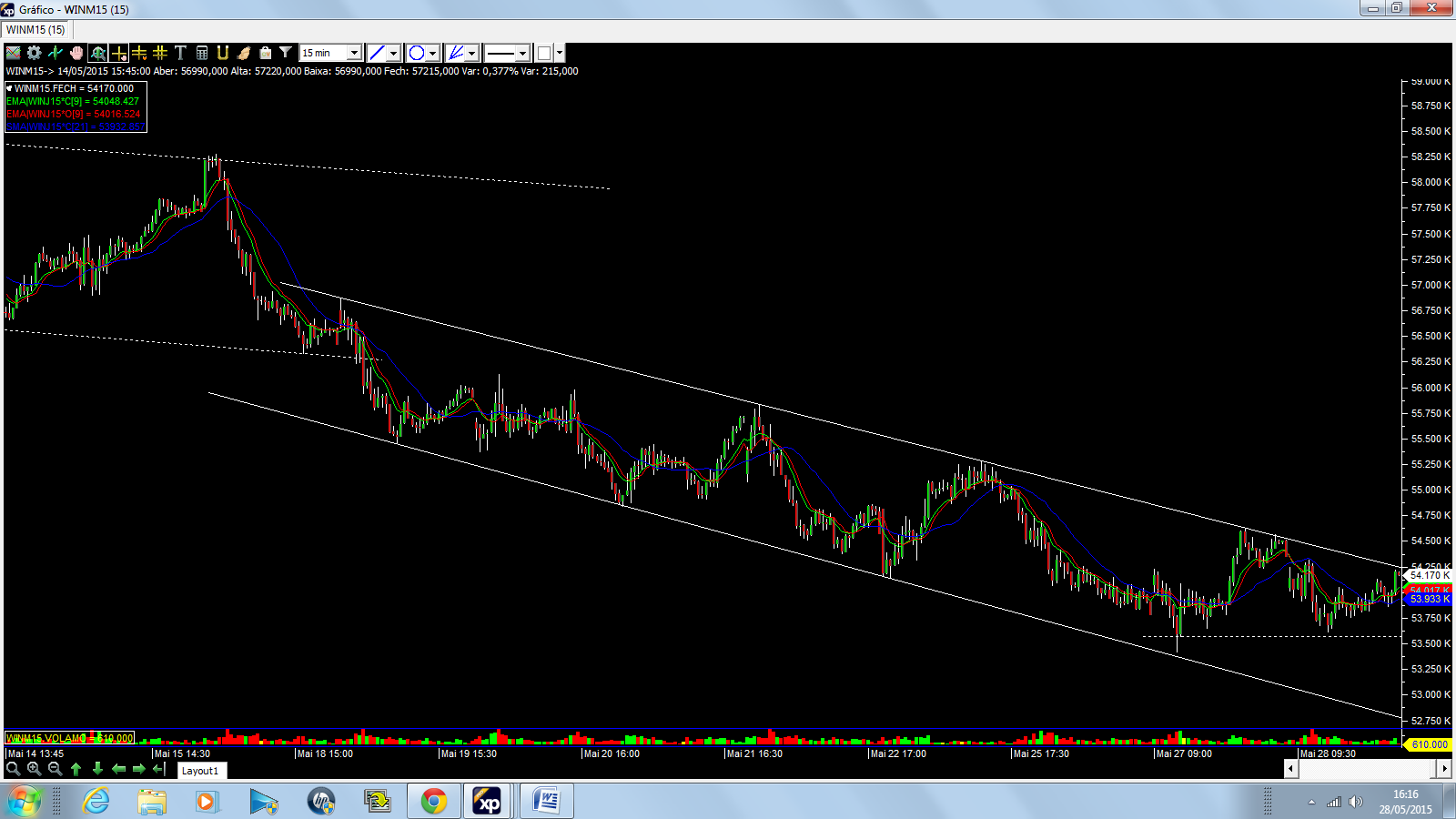Expand the line tool dropdown arrow
The height and width of the screenshot is (819, 1456).
tap(394, 53)
